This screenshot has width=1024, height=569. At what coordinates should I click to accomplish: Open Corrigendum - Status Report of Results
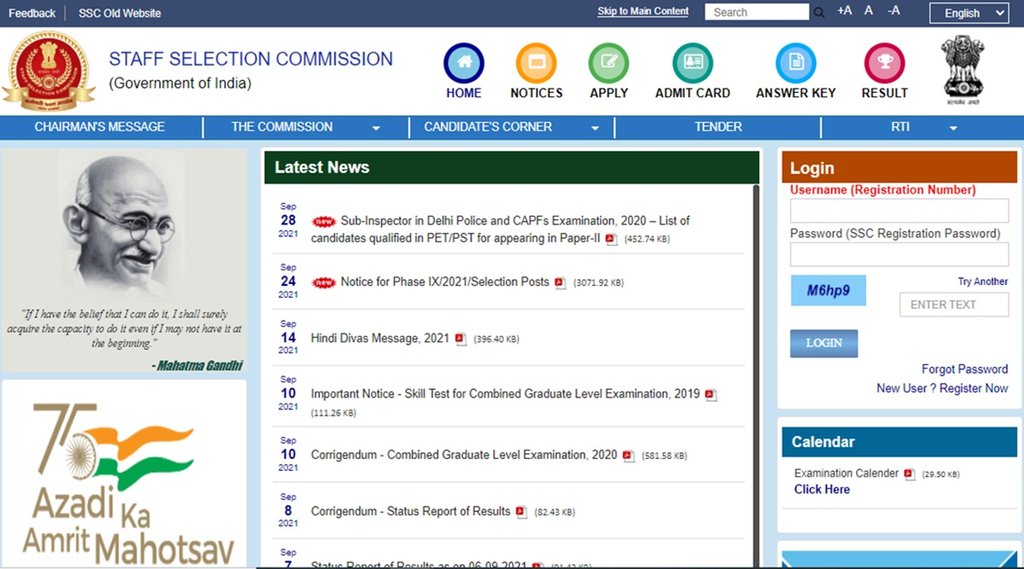pos(410,511)
